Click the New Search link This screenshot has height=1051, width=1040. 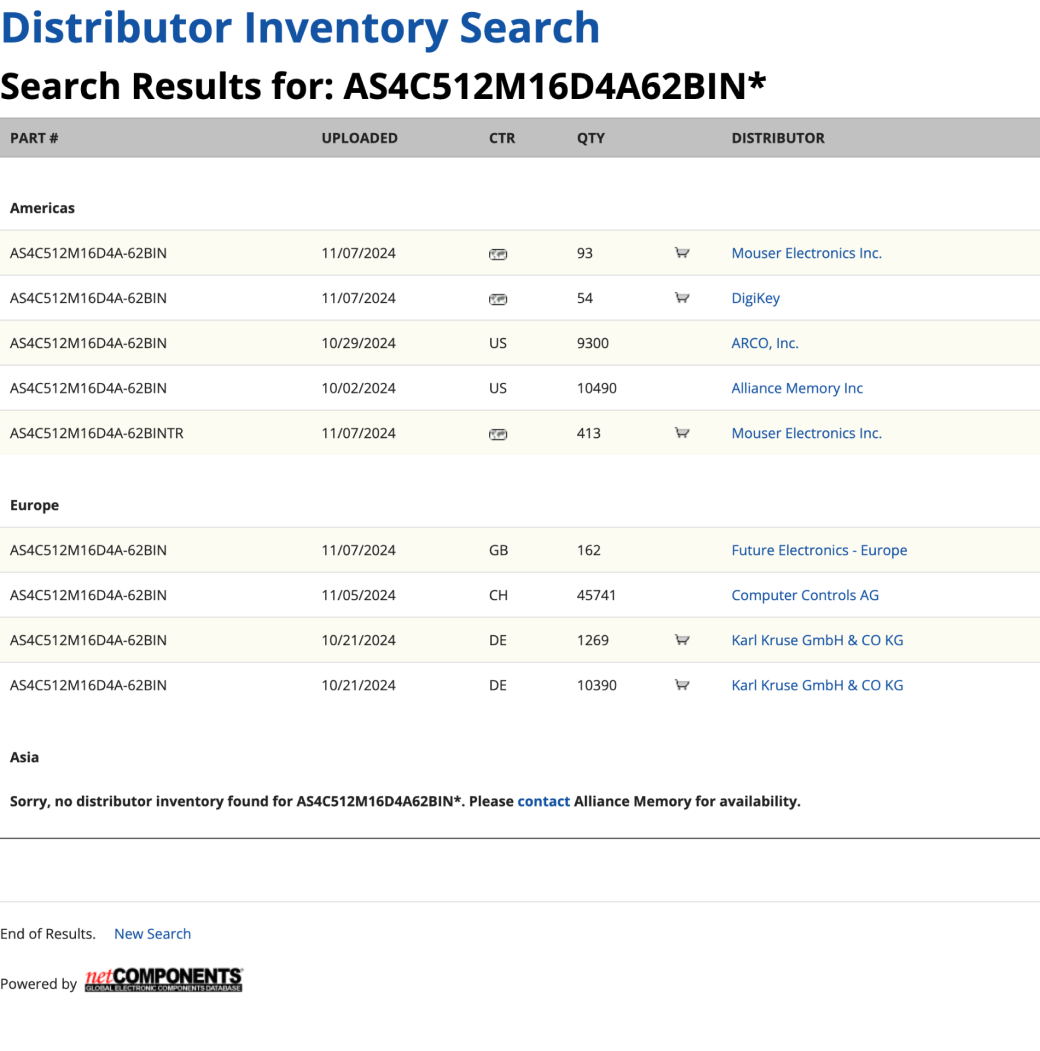[152, 934]
